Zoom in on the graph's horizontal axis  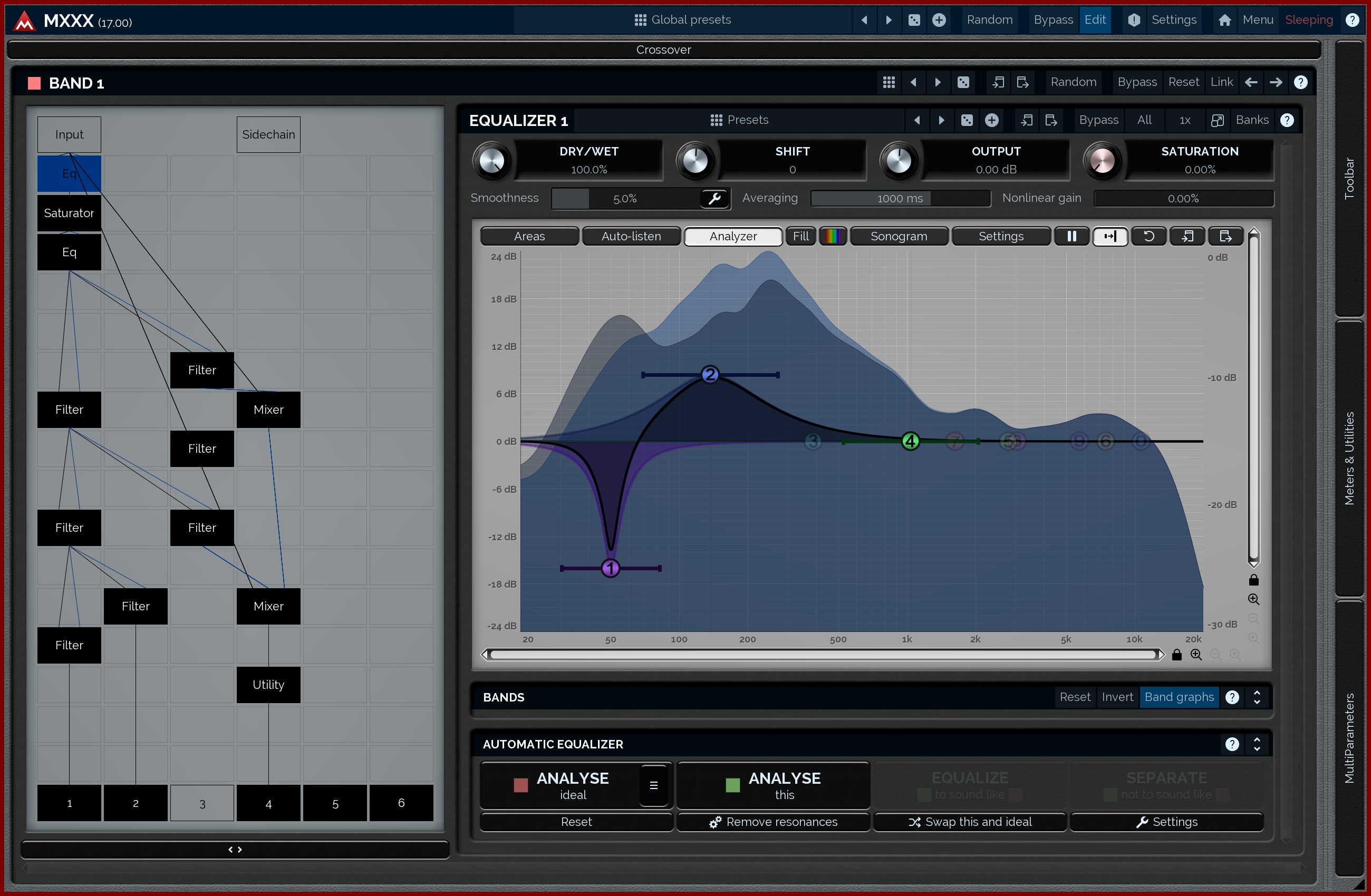click(x=1196, y=655)
